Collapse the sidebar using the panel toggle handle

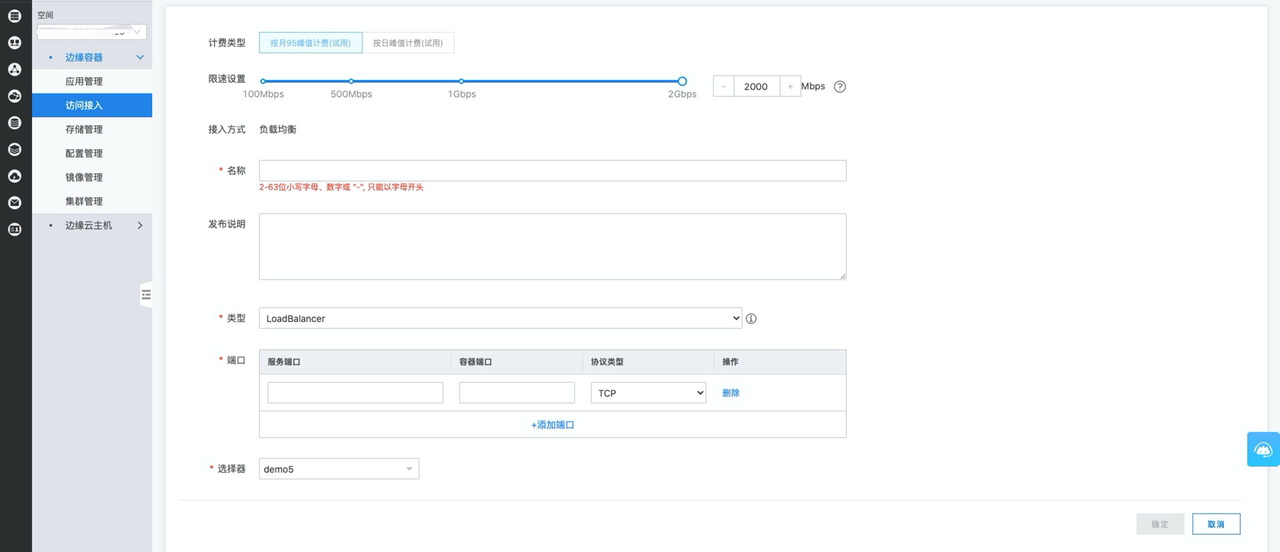[x=146, y=294]
